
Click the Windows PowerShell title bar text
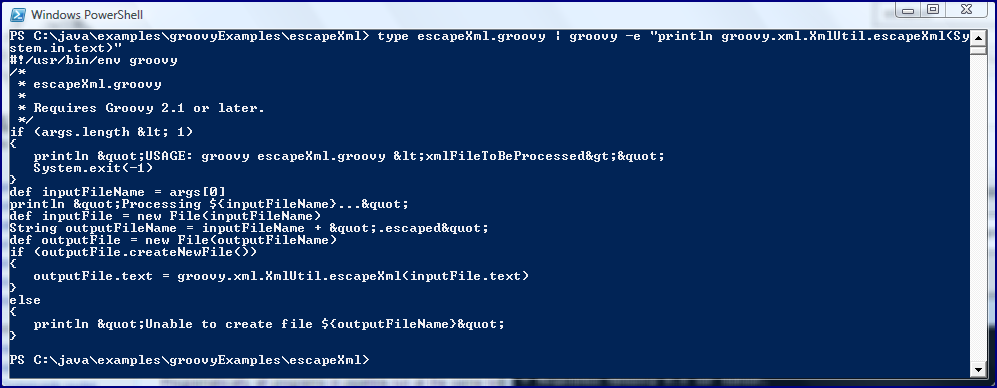87,15
